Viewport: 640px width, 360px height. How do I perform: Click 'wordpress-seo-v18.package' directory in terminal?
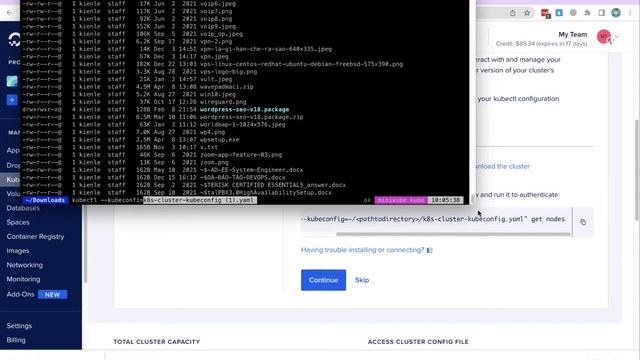click(x=244, y=109)
